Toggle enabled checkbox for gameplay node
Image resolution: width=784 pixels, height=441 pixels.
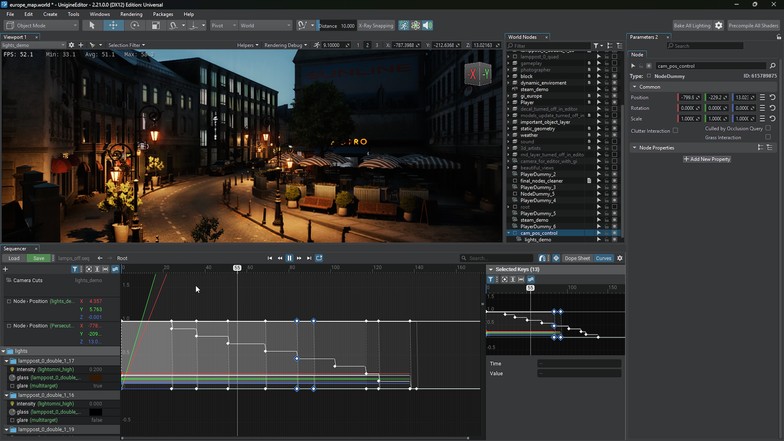coord(614,63)
